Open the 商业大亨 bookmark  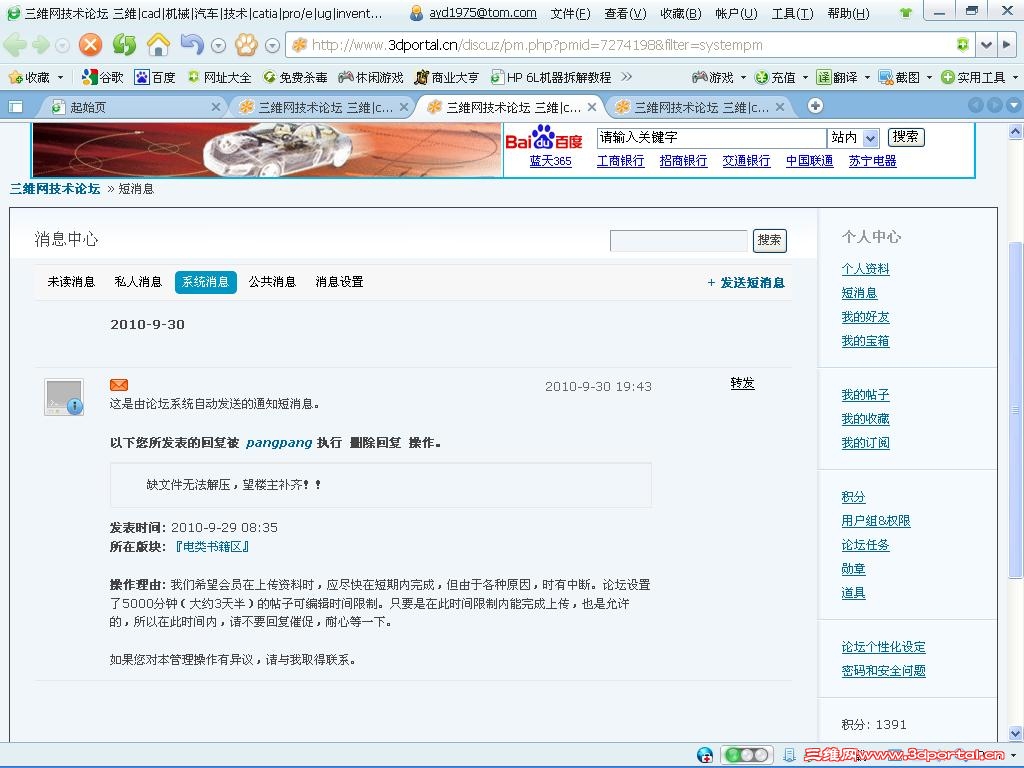point(447,78)
